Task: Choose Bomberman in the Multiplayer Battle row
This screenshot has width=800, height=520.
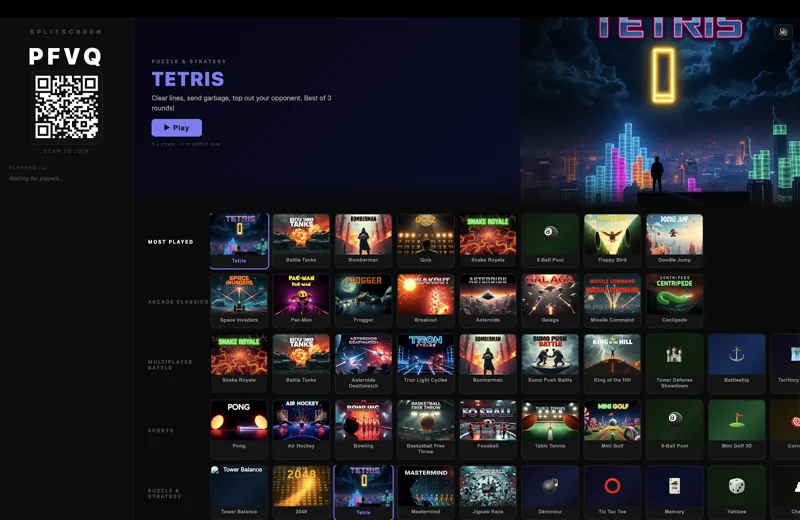Action: point(488,363)
